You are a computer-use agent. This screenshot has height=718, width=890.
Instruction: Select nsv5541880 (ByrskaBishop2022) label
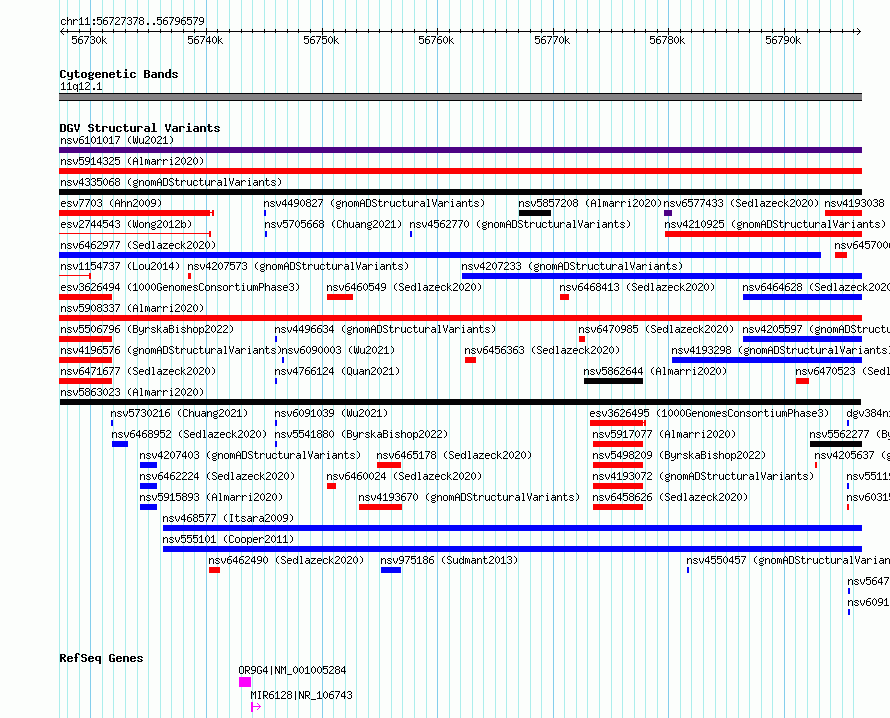point(361,434)
